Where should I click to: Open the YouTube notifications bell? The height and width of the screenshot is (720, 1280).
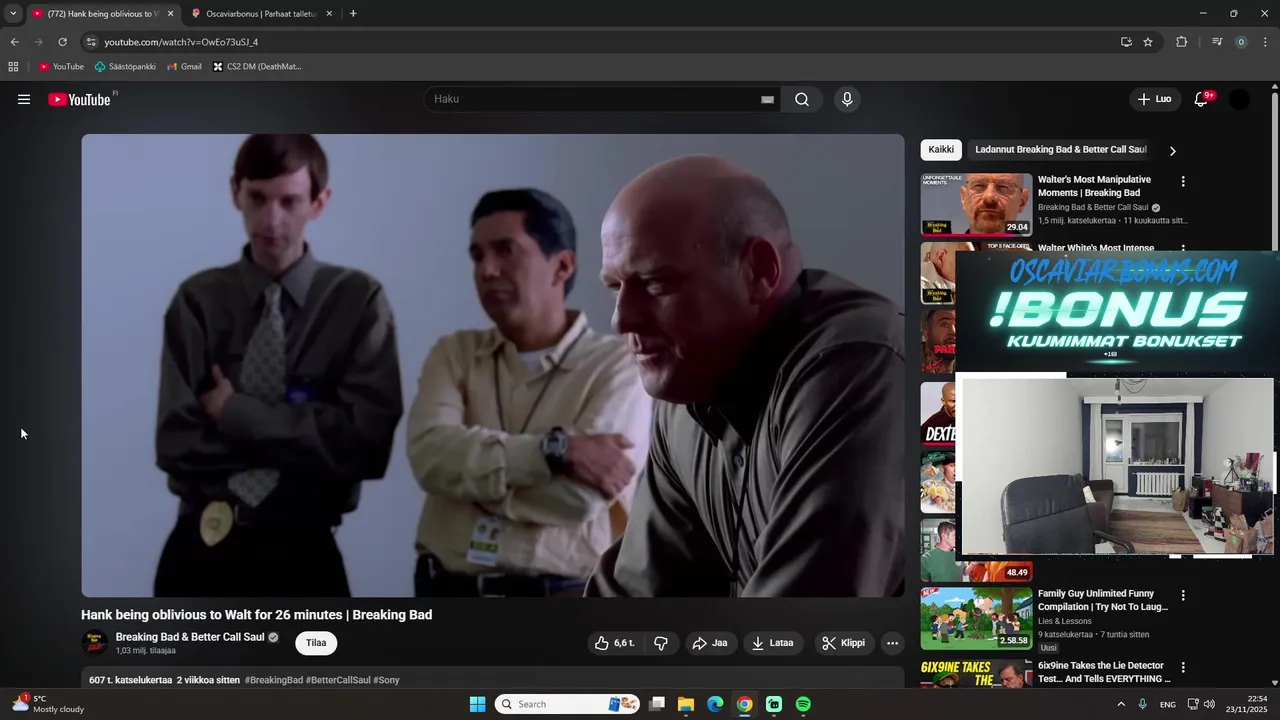(1201, 99)
